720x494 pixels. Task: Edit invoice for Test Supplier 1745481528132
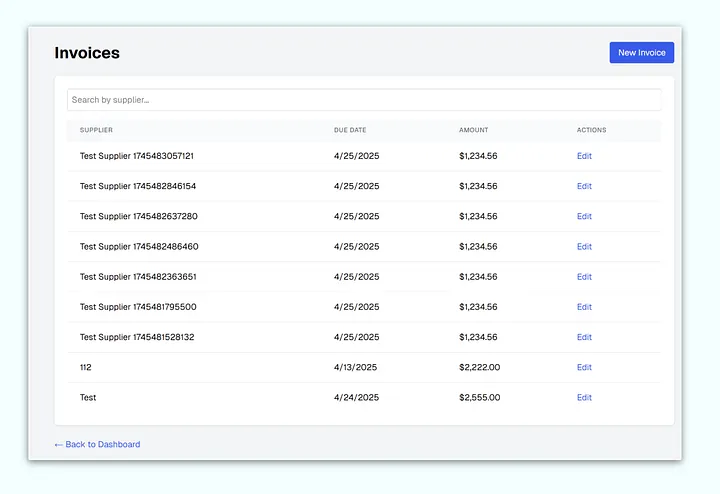click(584, 337)
